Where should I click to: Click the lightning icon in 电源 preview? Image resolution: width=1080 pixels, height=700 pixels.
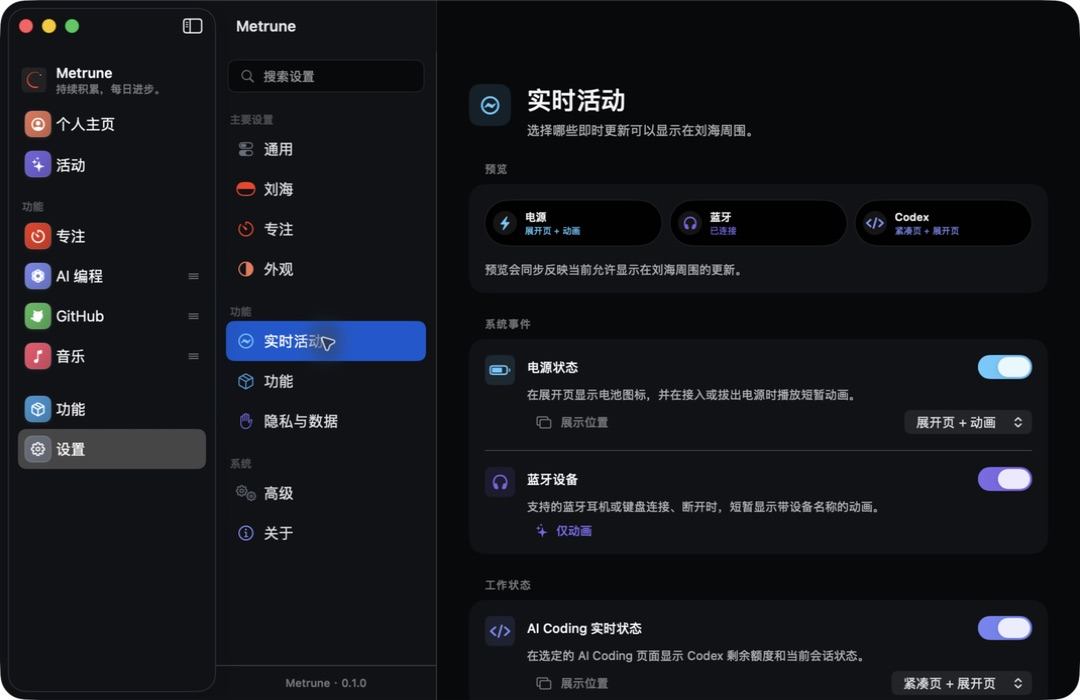(x=505, y=223)
